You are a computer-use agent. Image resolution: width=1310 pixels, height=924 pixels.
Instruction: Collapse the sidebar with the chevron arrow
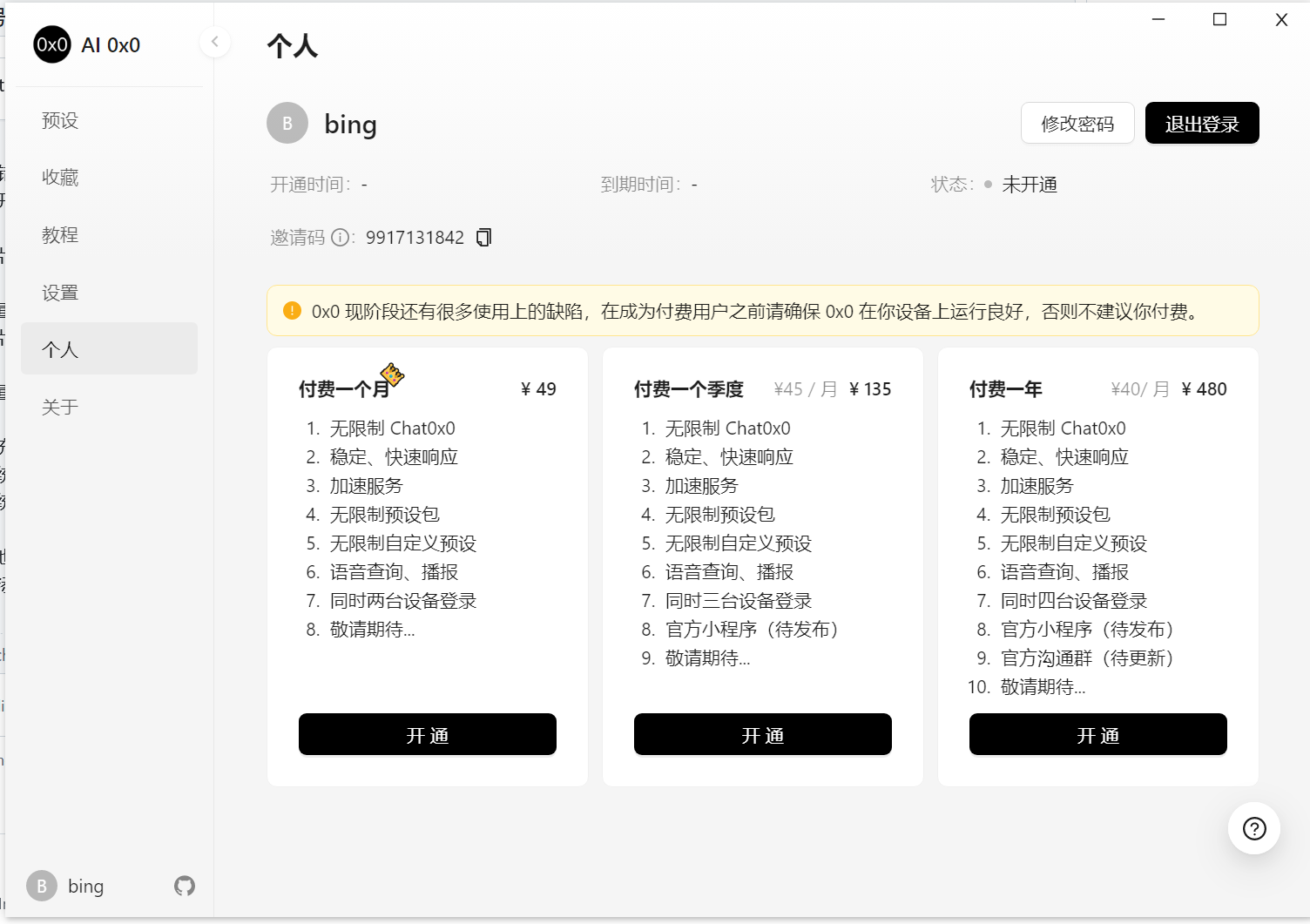(x=214, y=42)
